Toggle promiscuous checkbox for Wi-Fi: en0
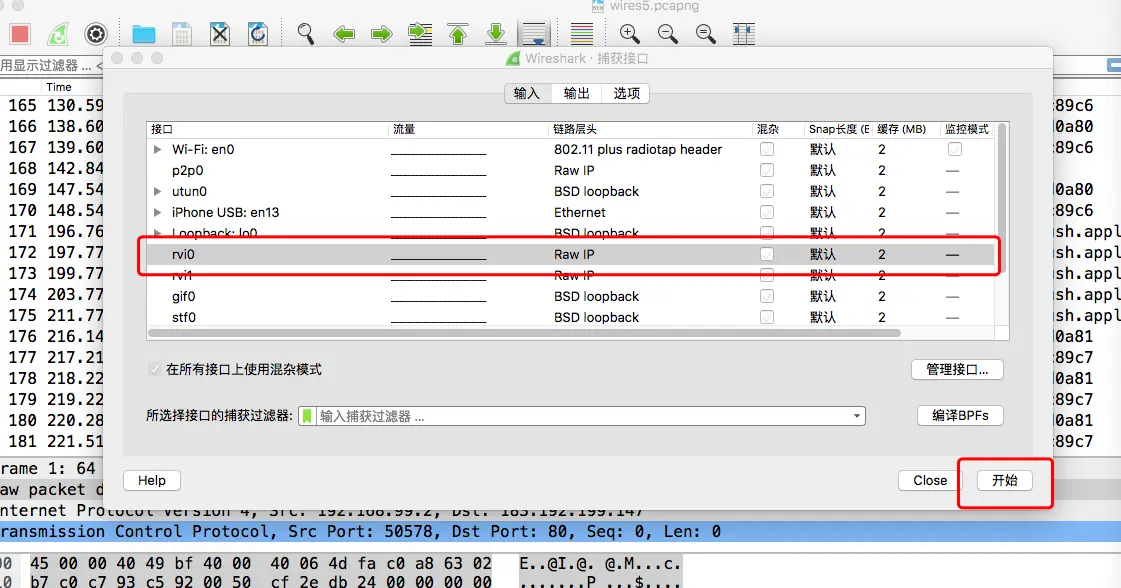 pos(766,149)
